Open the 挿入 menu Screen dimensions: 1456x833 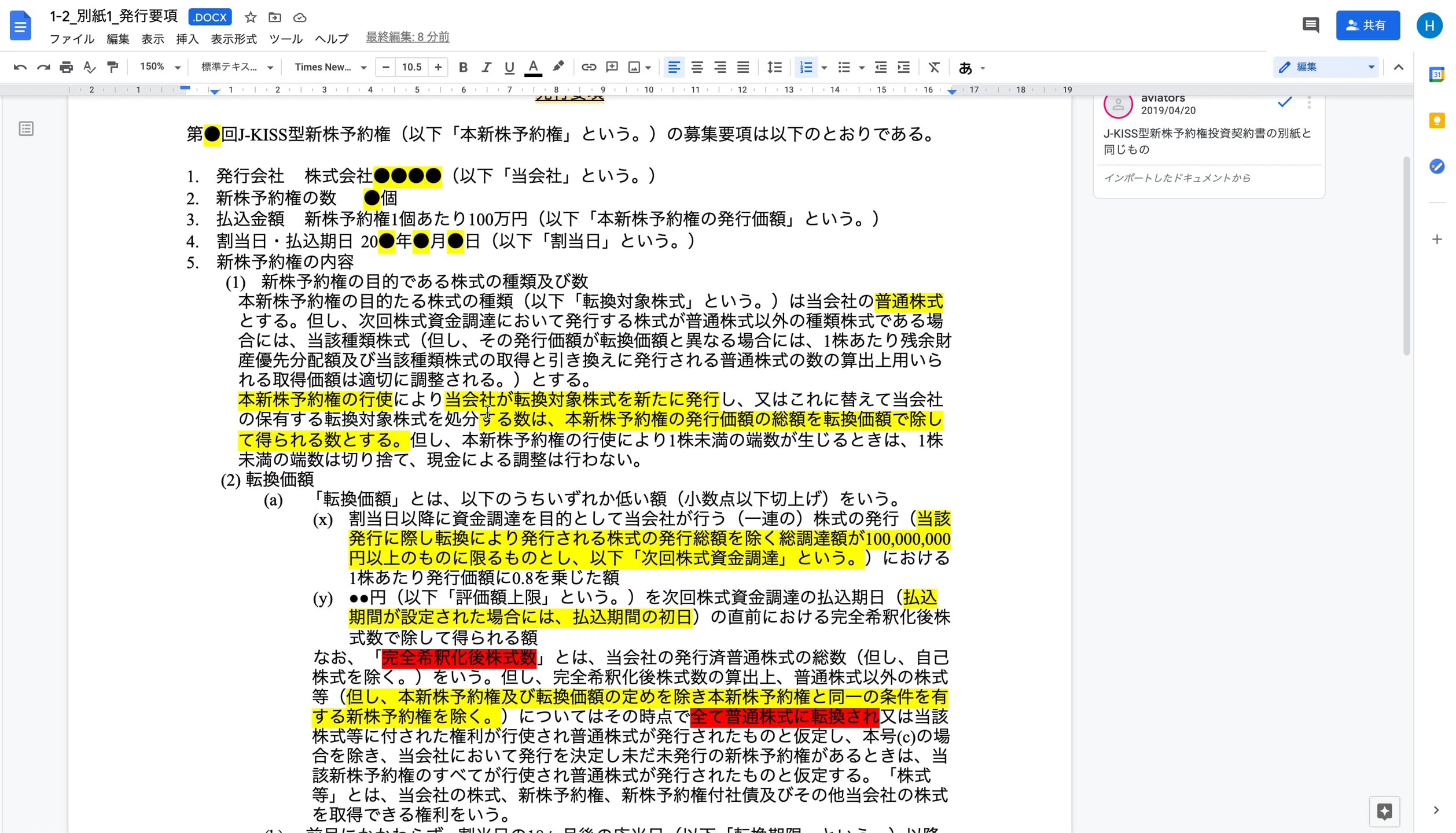pyautogui.click(x=185, y=39)
